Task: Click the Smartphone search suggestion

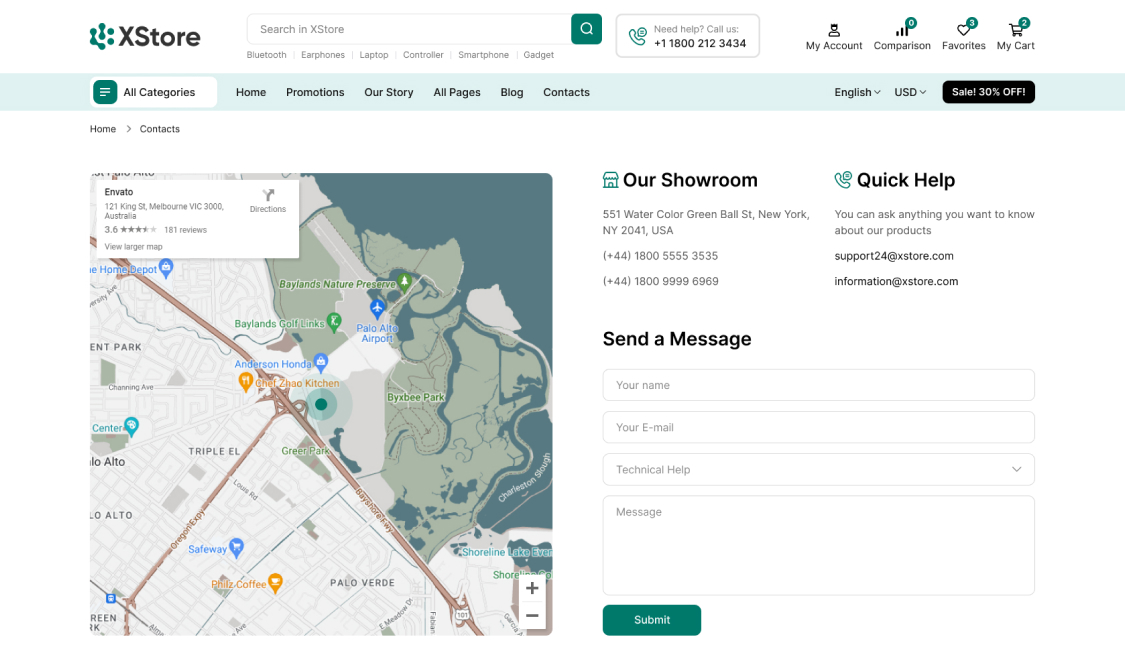Action: 484,55
